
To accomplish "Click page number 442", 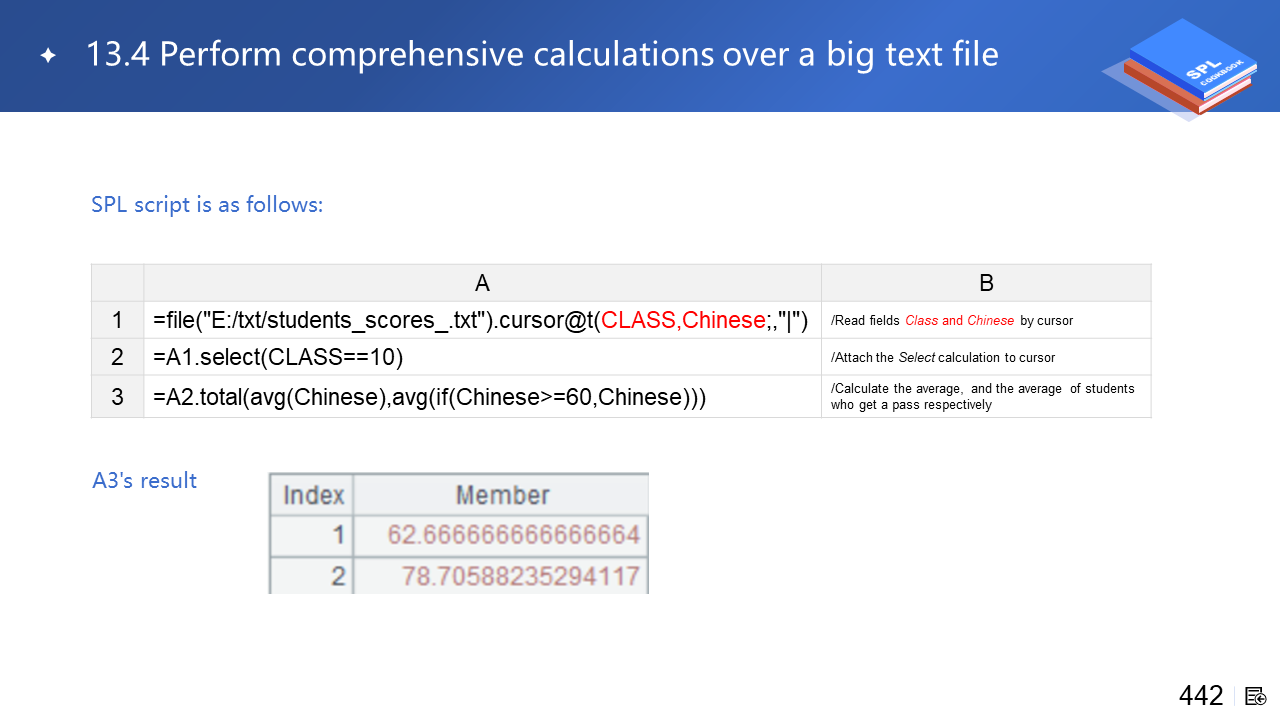I will [x=1200, y=696].
